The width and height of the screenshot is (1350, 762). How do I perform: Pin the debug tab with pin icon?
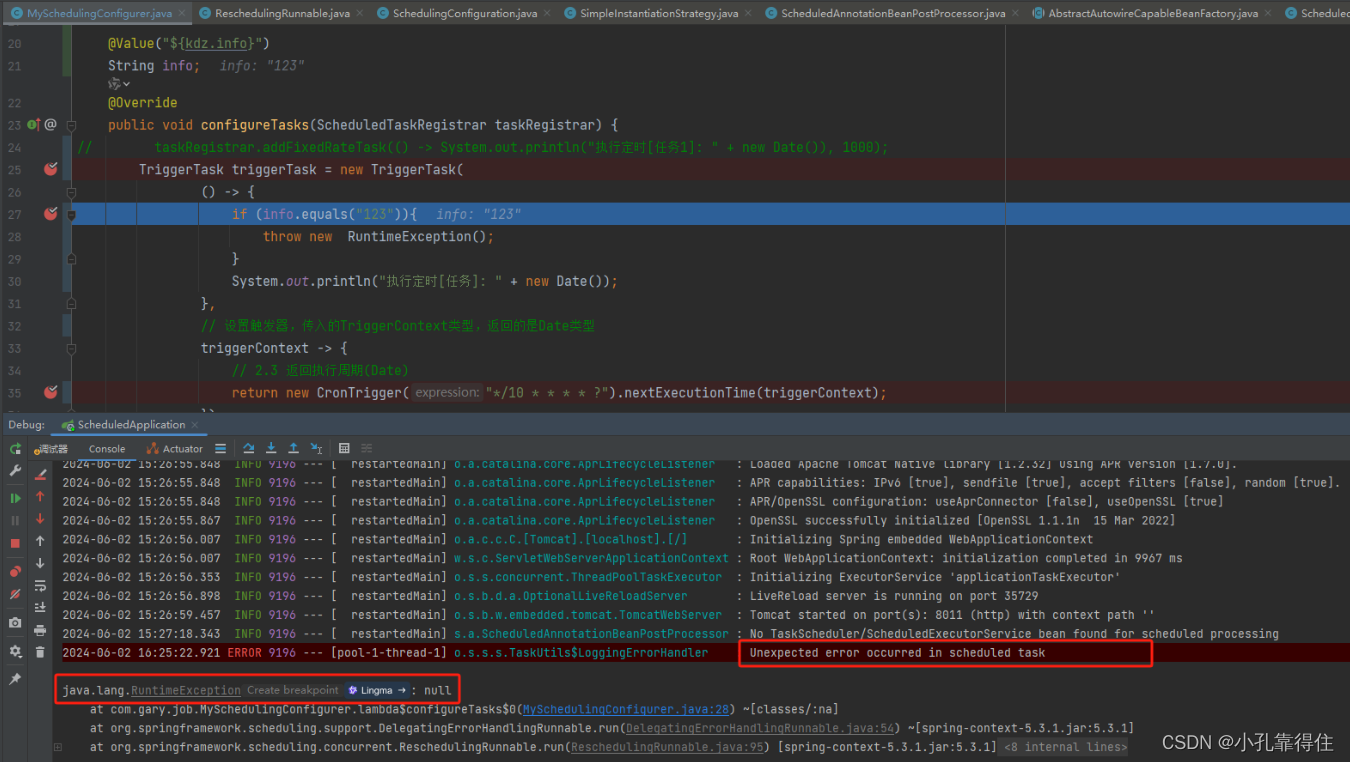15,679
